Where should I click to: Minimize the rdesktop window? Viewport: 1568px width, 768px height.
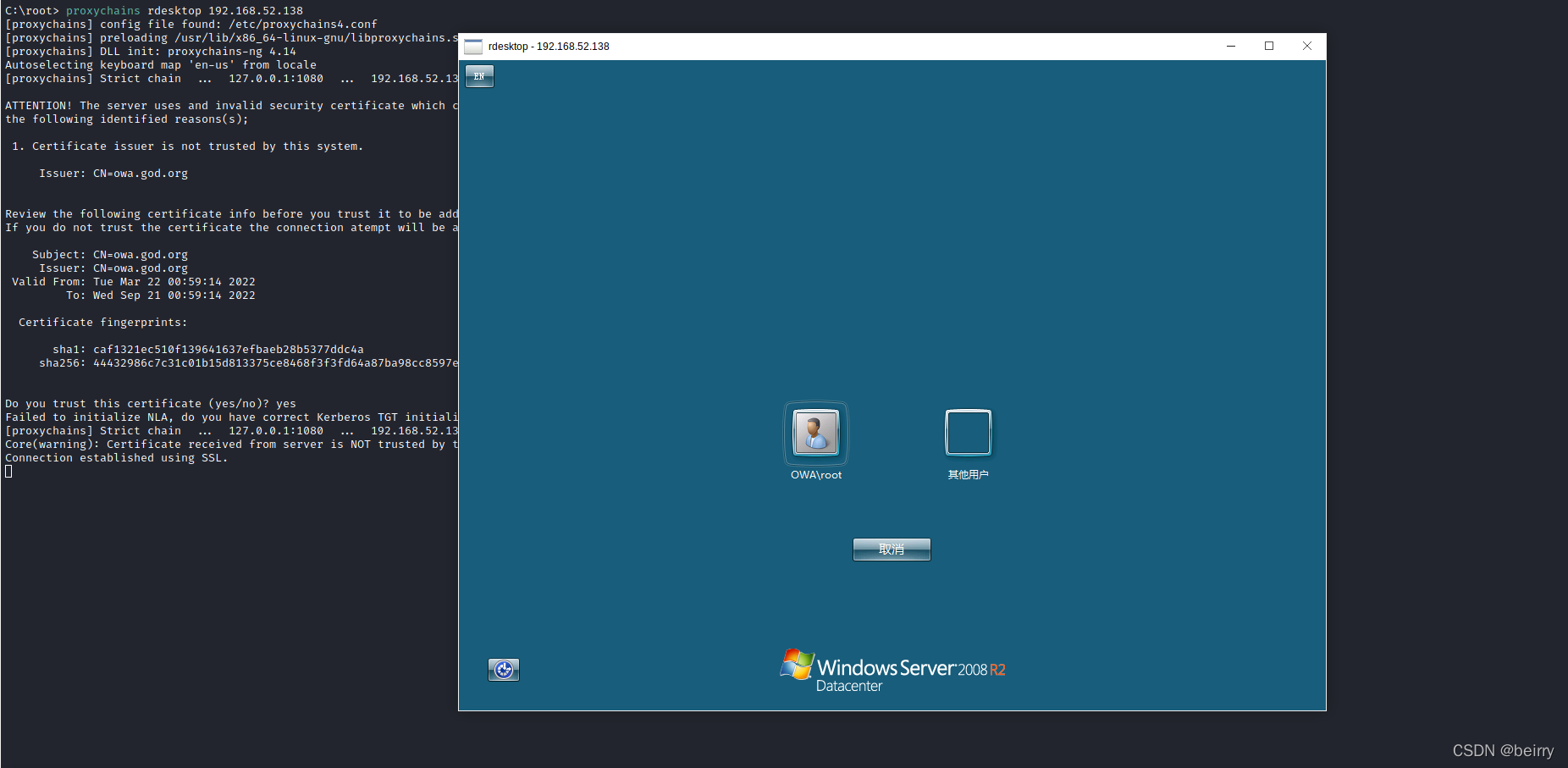coord(1231,47)
